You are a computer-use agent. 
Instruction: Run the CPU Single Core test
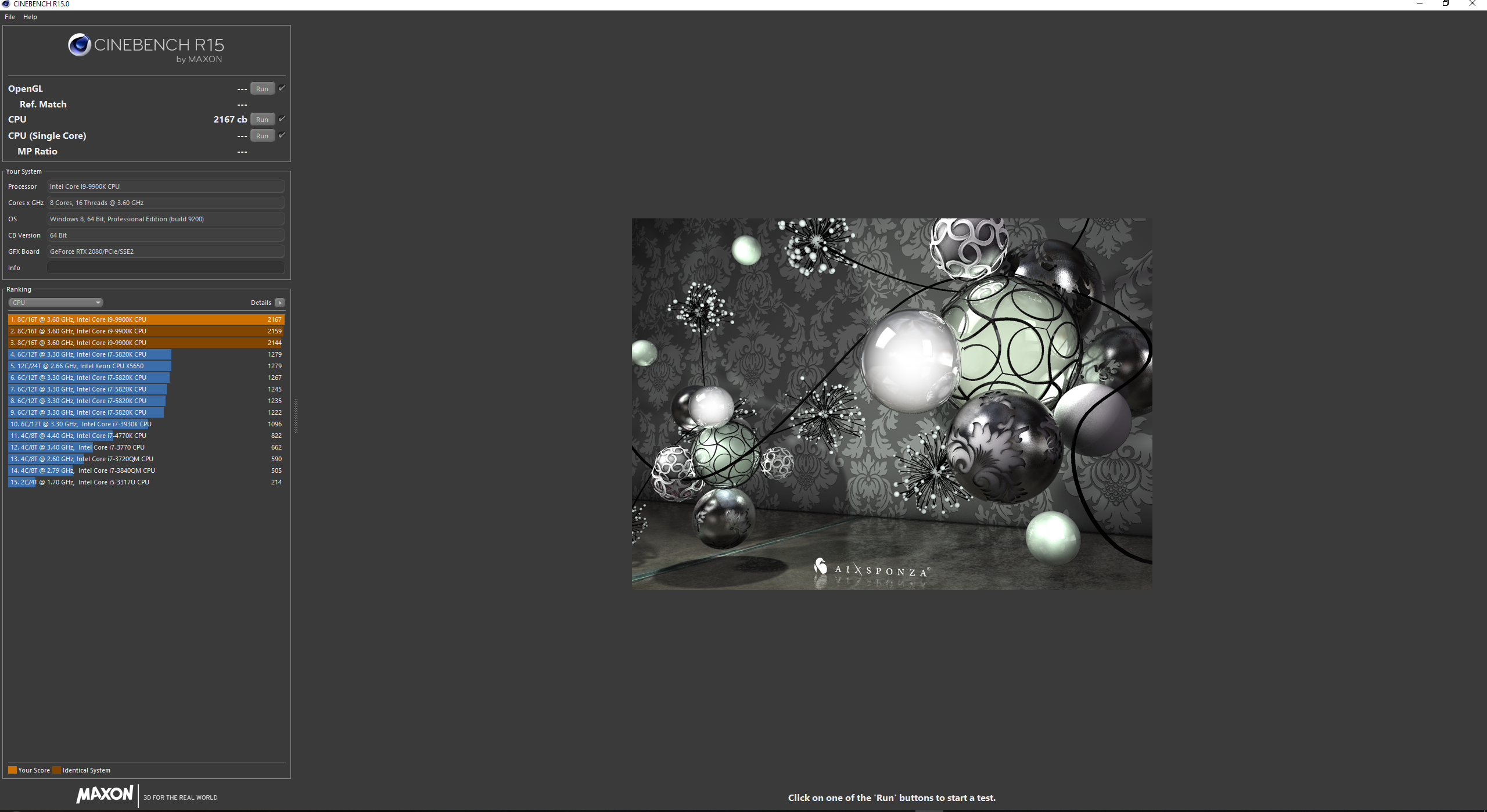[x=262, y=136]
